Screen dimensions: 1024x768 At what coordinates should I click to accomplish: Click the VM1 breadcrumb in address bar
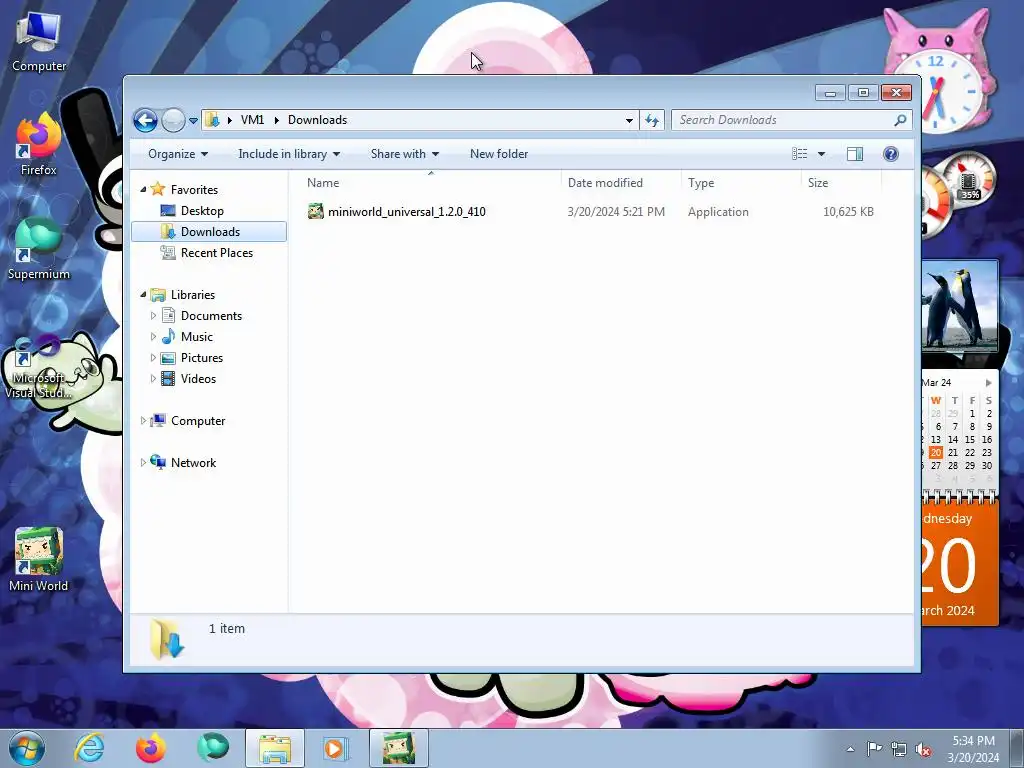[252, 120]
